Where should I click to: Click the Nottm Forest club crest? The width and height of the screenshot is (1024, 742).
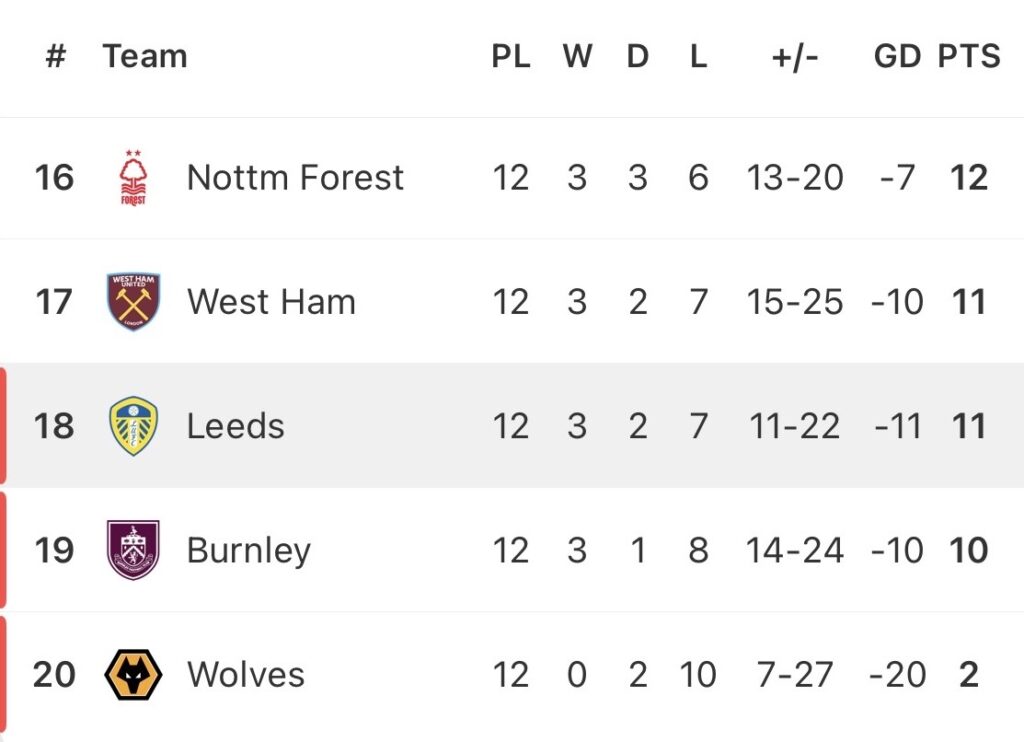[133, 178]
